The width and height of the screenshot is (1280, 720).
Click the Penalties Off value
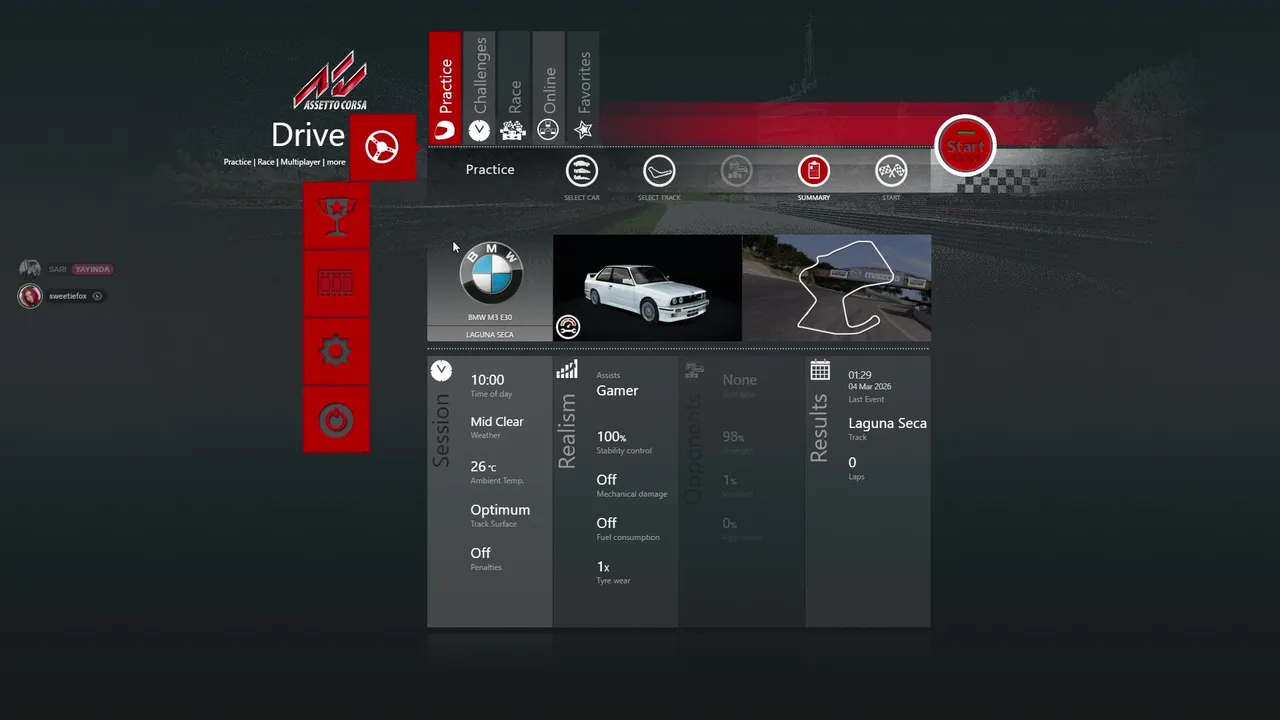pyautogui.click(x=481, y=553)
